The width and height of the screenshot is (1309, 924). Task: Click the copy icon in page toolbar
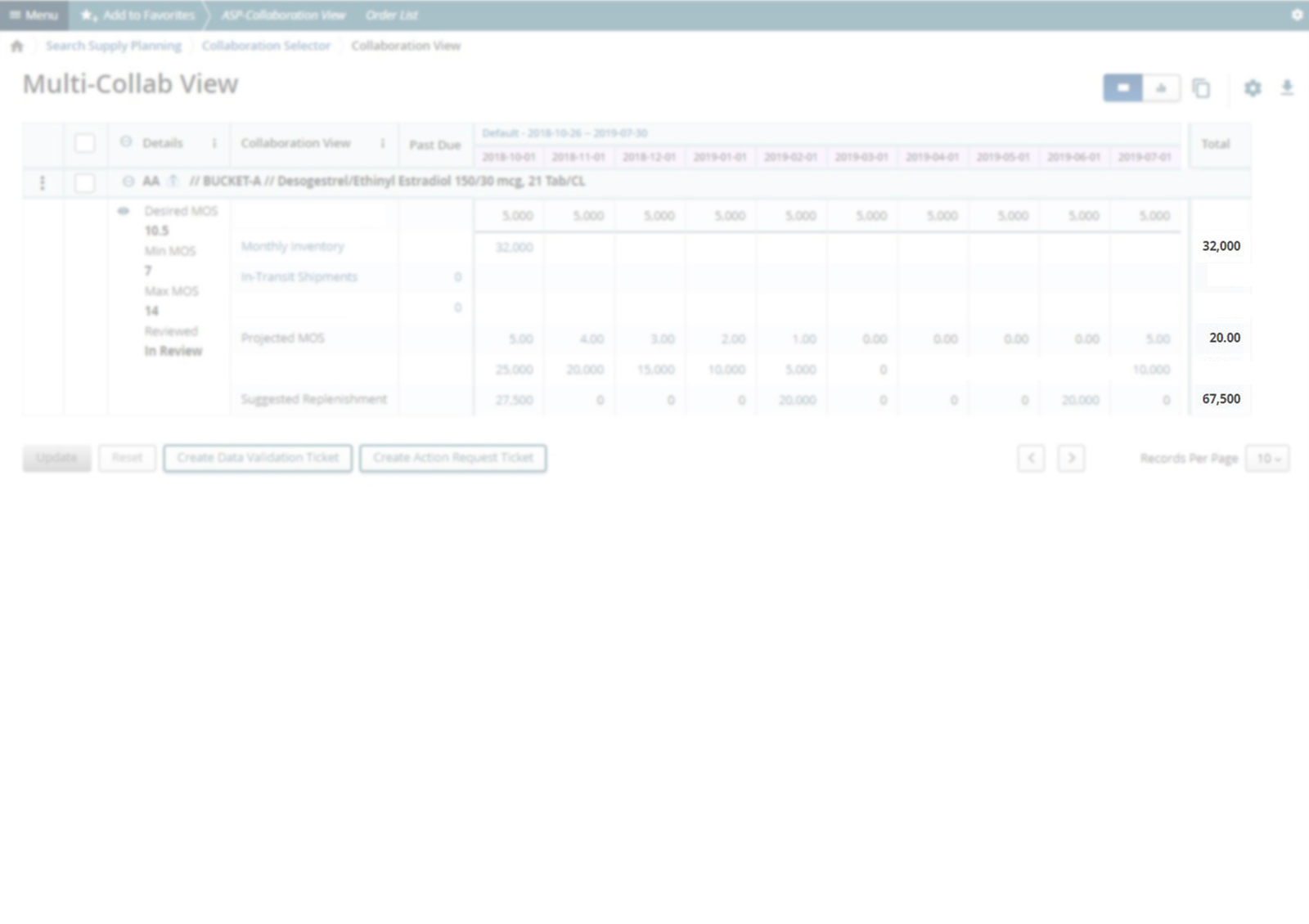[x=1201, y=88]
